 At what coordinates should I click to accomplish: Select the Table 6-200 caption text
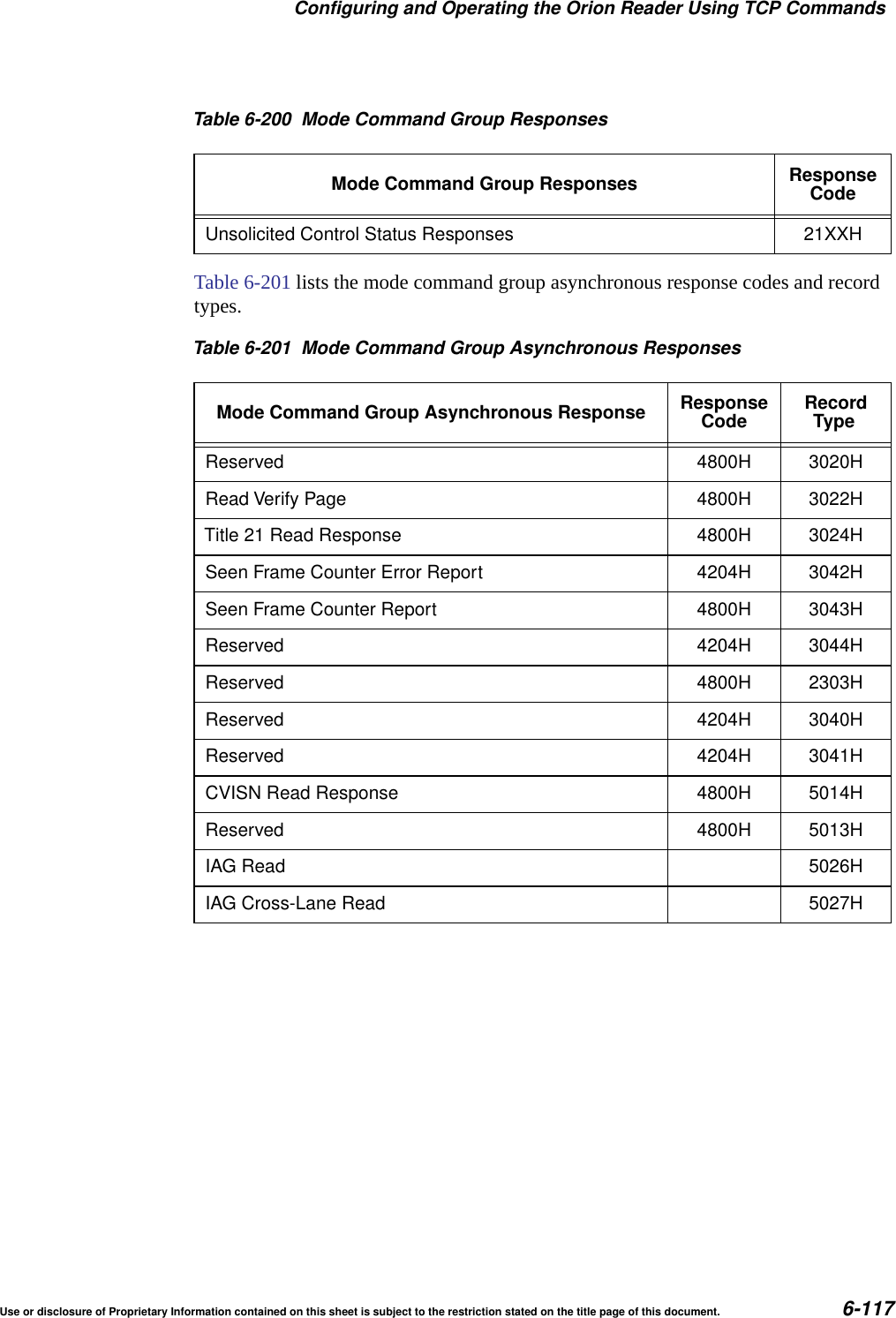click(401, 119)
